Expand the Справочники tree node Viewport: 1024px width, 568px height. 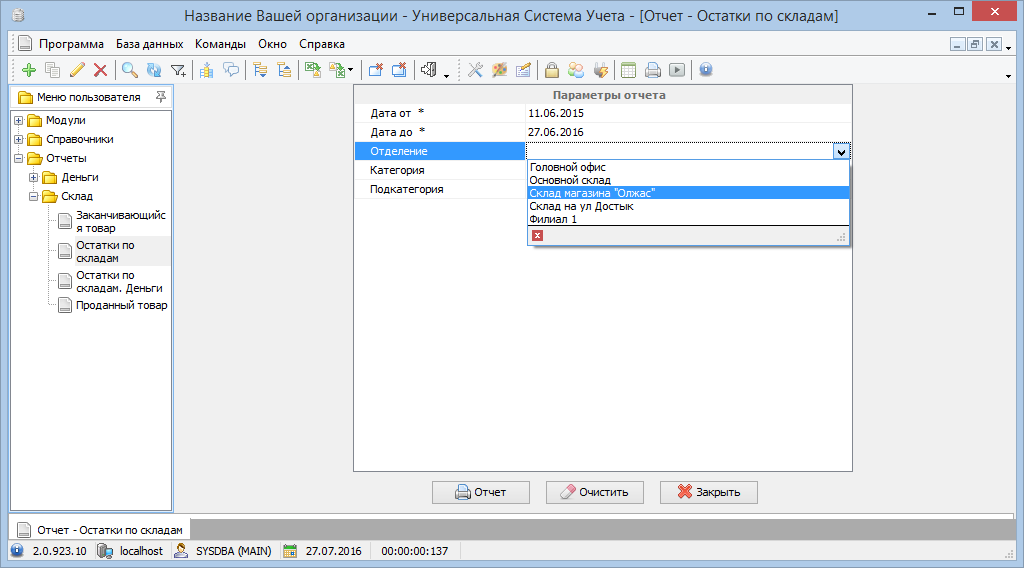(19, 139)
